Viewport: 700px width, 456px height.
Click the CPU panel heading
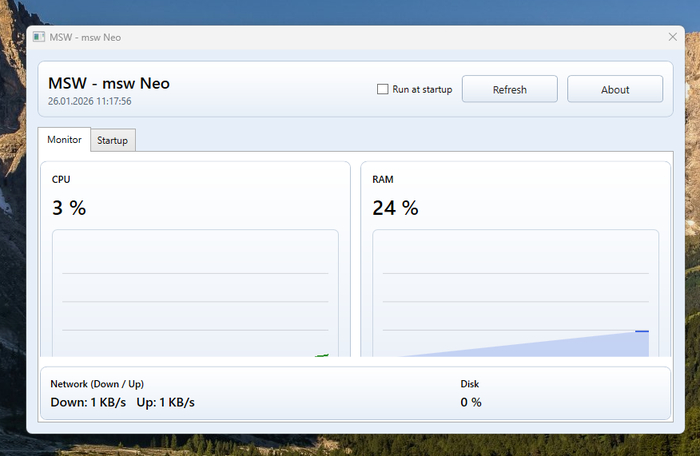[x=61, y=180]
